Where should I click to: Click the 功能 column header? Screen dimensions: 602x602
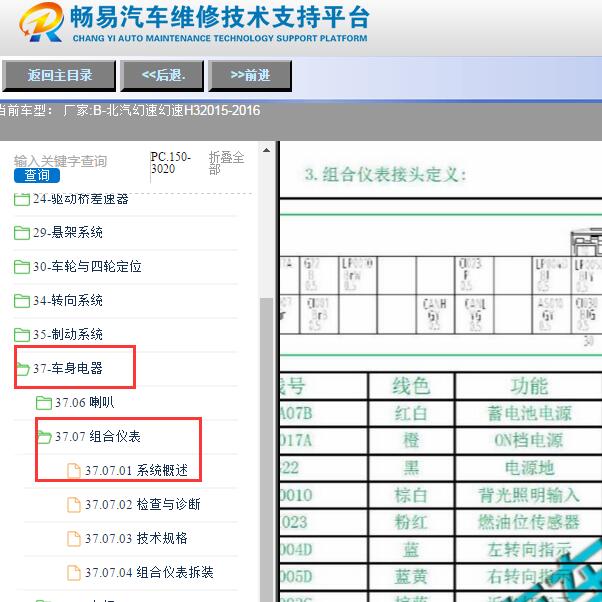(529, 386)
